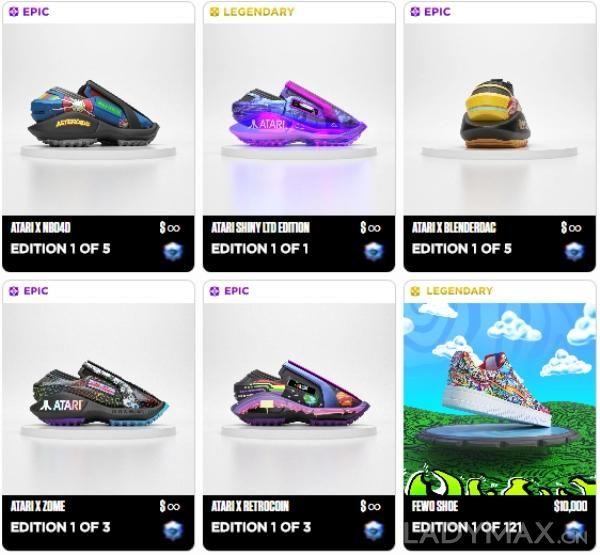
Task: Click the Epic label on Retrocoin card
Action: [x=236, y=291]
